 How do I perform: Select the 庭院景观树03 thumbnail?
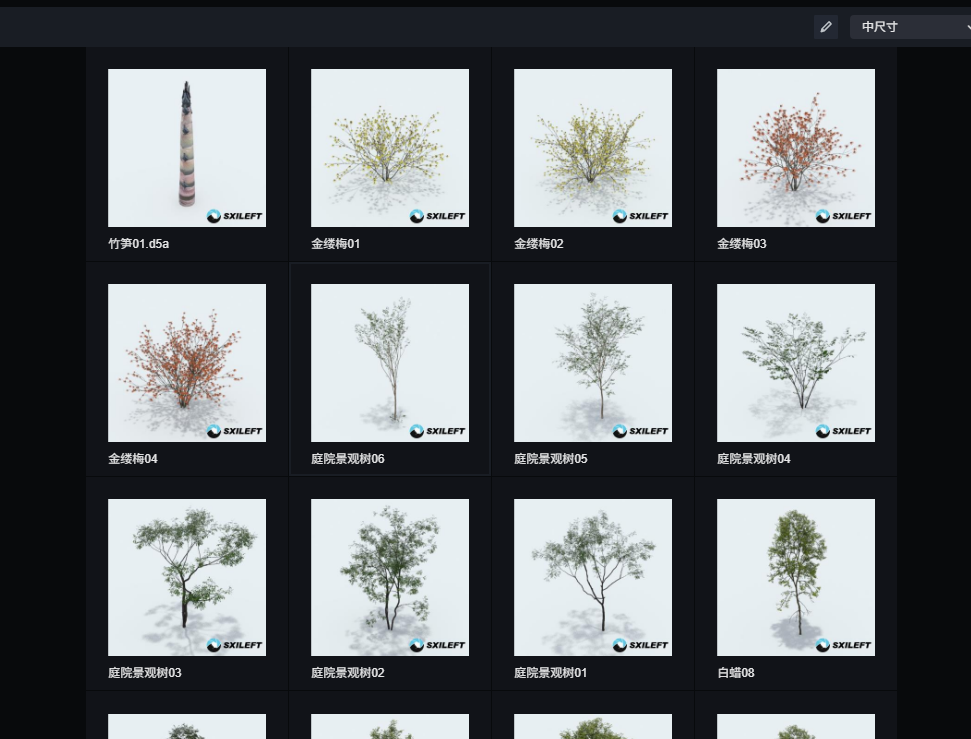click(x=187, y=577)
